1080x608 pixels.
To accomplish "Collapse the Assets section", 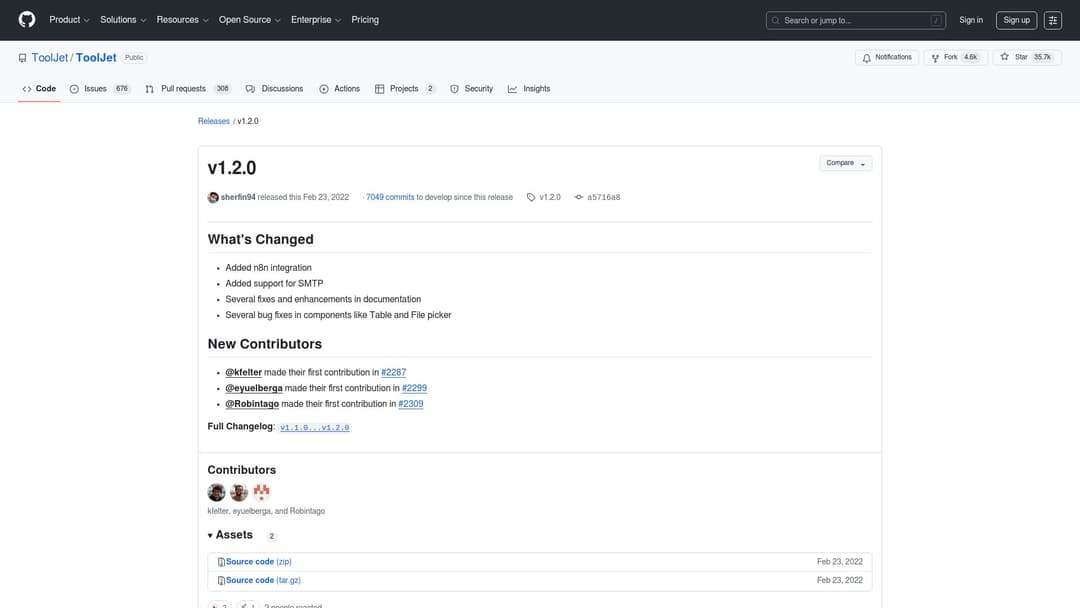I will [x=231, y=535].
